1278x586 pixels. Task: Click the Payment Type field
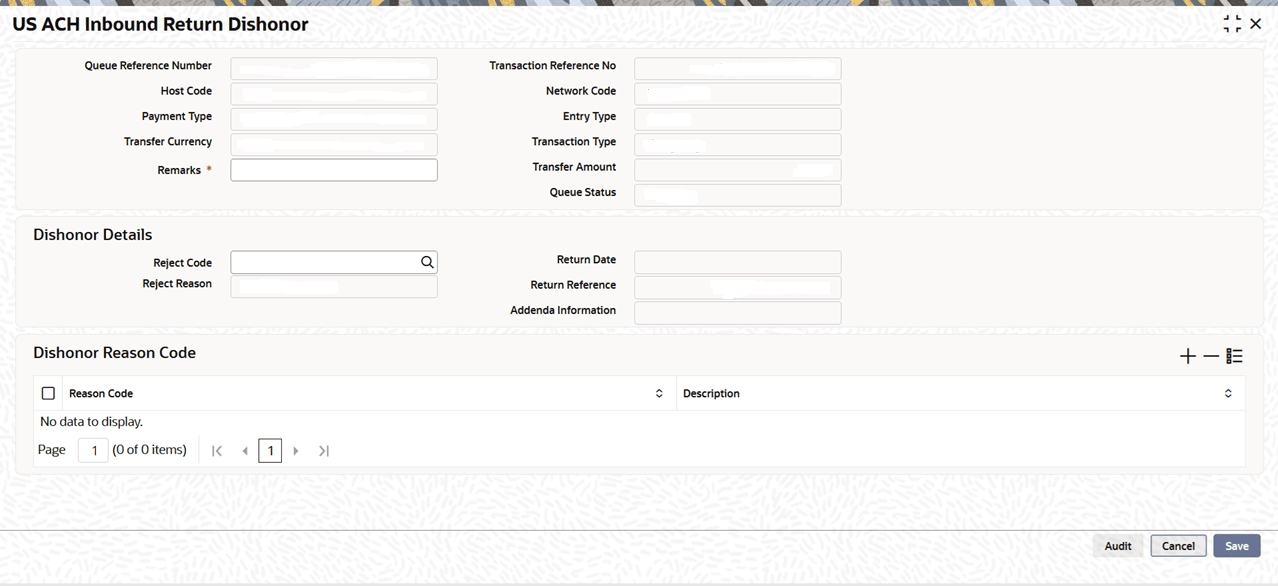tap(334, 120)
